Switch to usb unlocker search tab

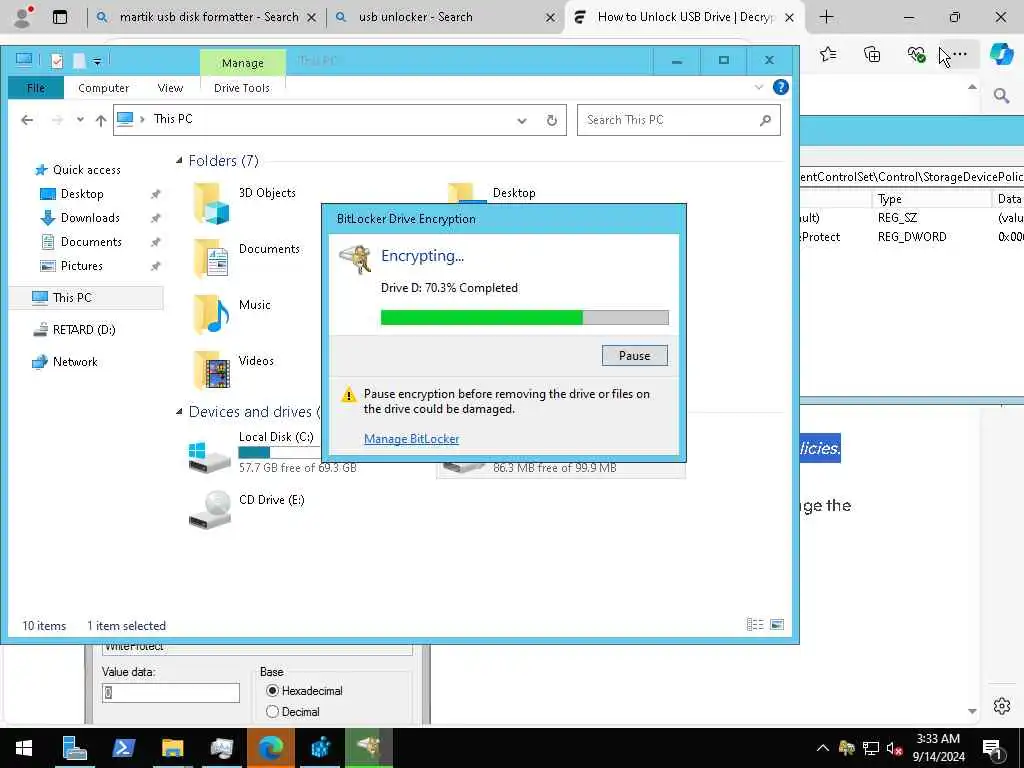click(x=445, y=17)
